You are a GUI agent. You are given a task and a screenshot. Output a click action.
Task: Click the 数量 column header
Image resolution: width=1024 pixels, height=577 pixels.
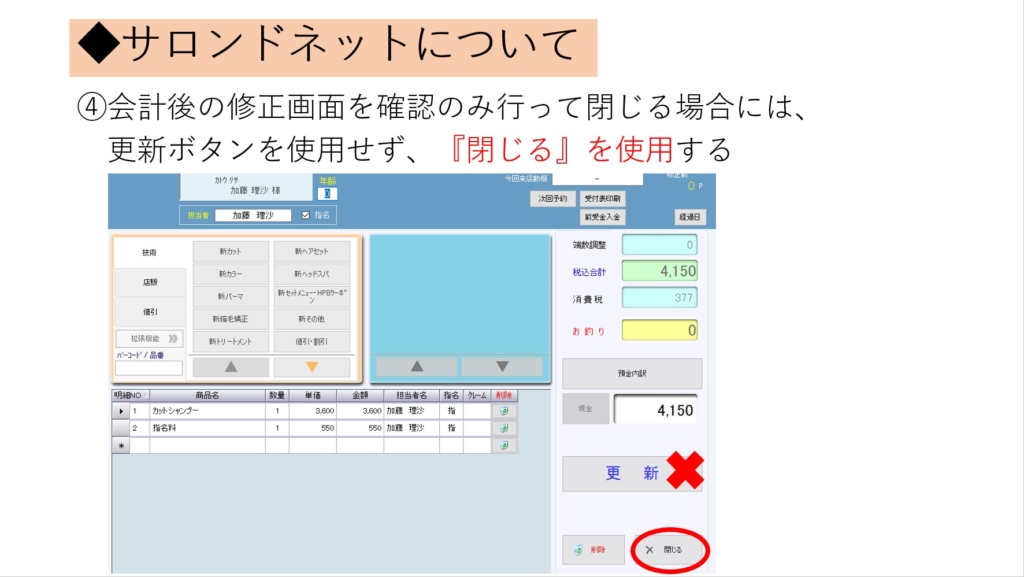[277, 395]
